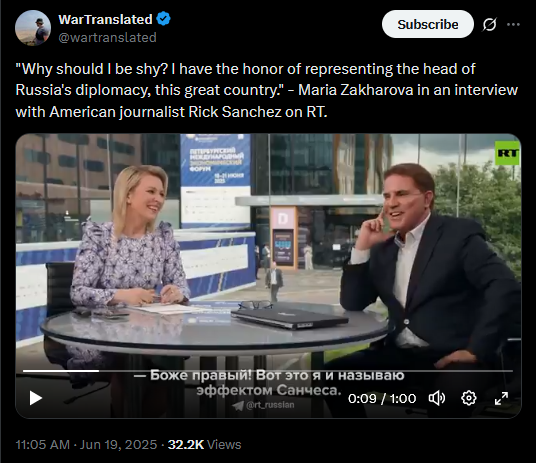Click the Russian subtitle text in video

click(268, 383)
